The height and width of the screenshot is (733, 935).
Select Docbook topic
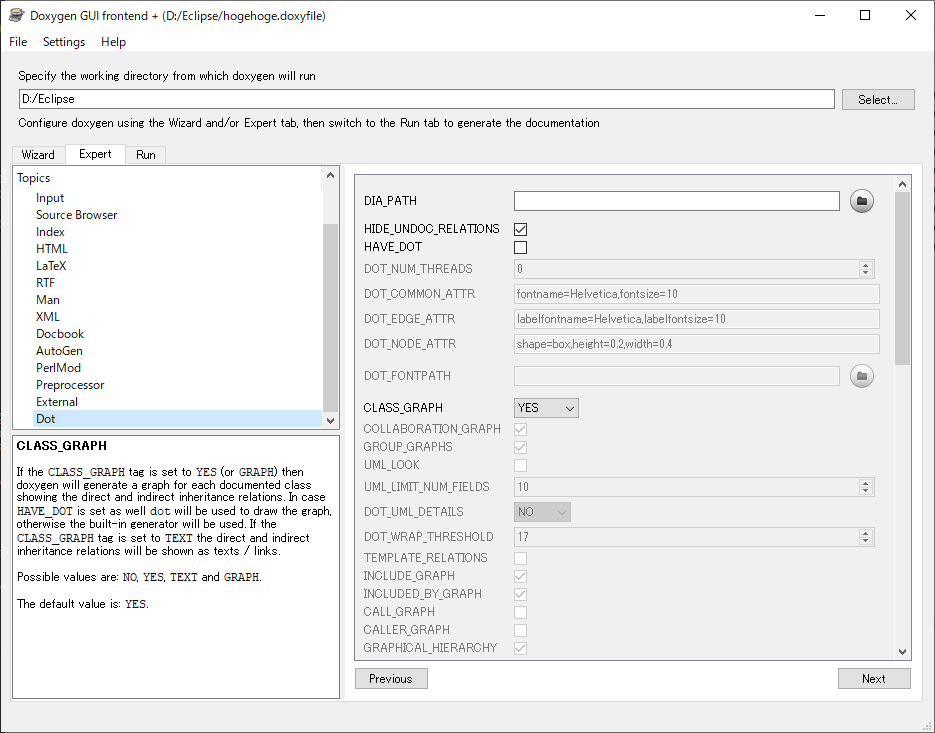point(60,334)
